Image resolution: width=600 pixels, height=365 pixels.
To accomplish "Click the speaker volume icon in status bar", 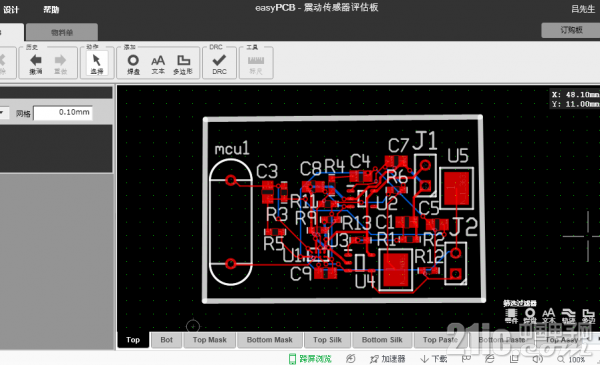I will tap(538, 359).
